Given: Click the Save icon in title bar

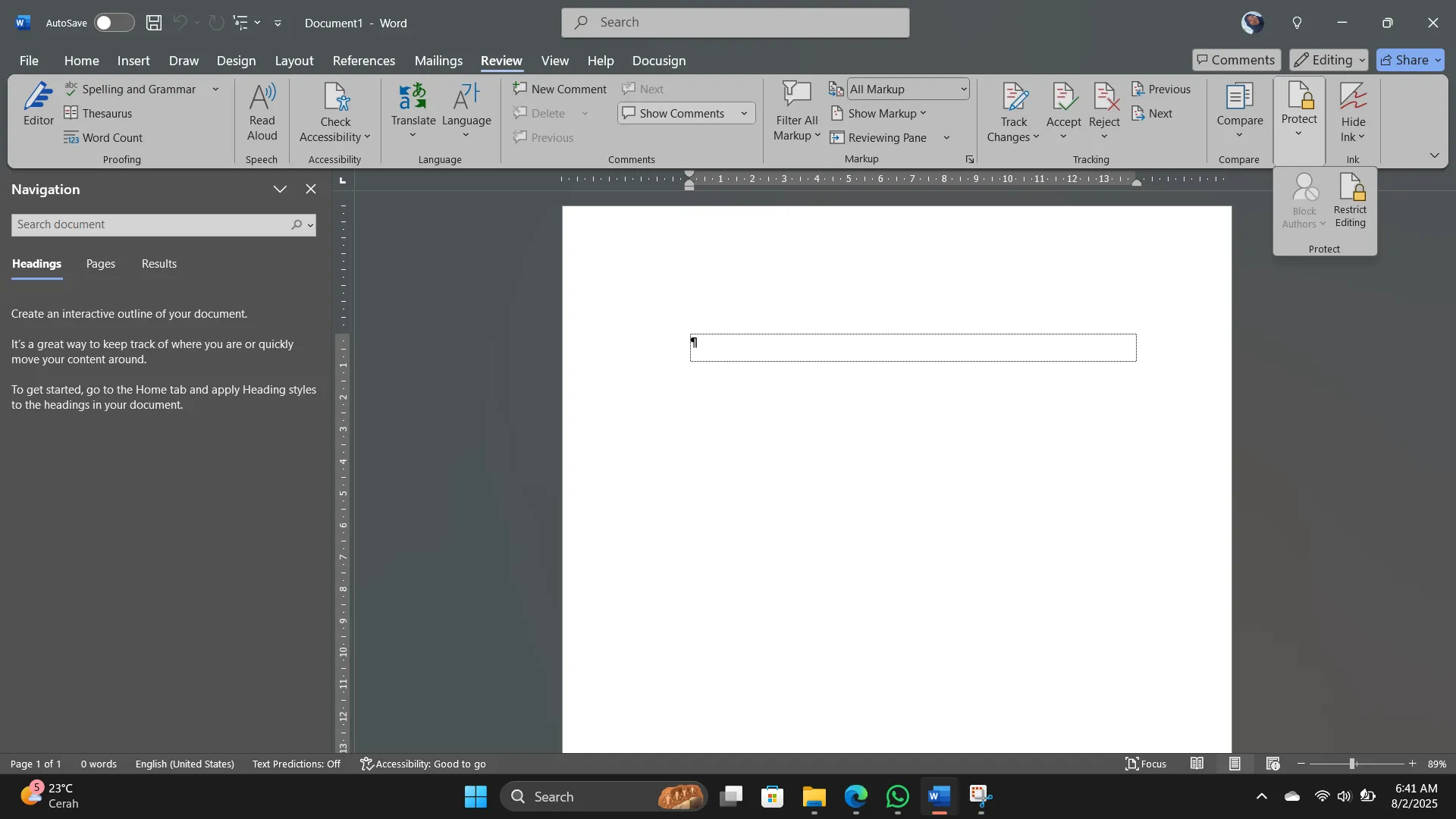Looking at the screenshot, I should (x=154, y=23).
